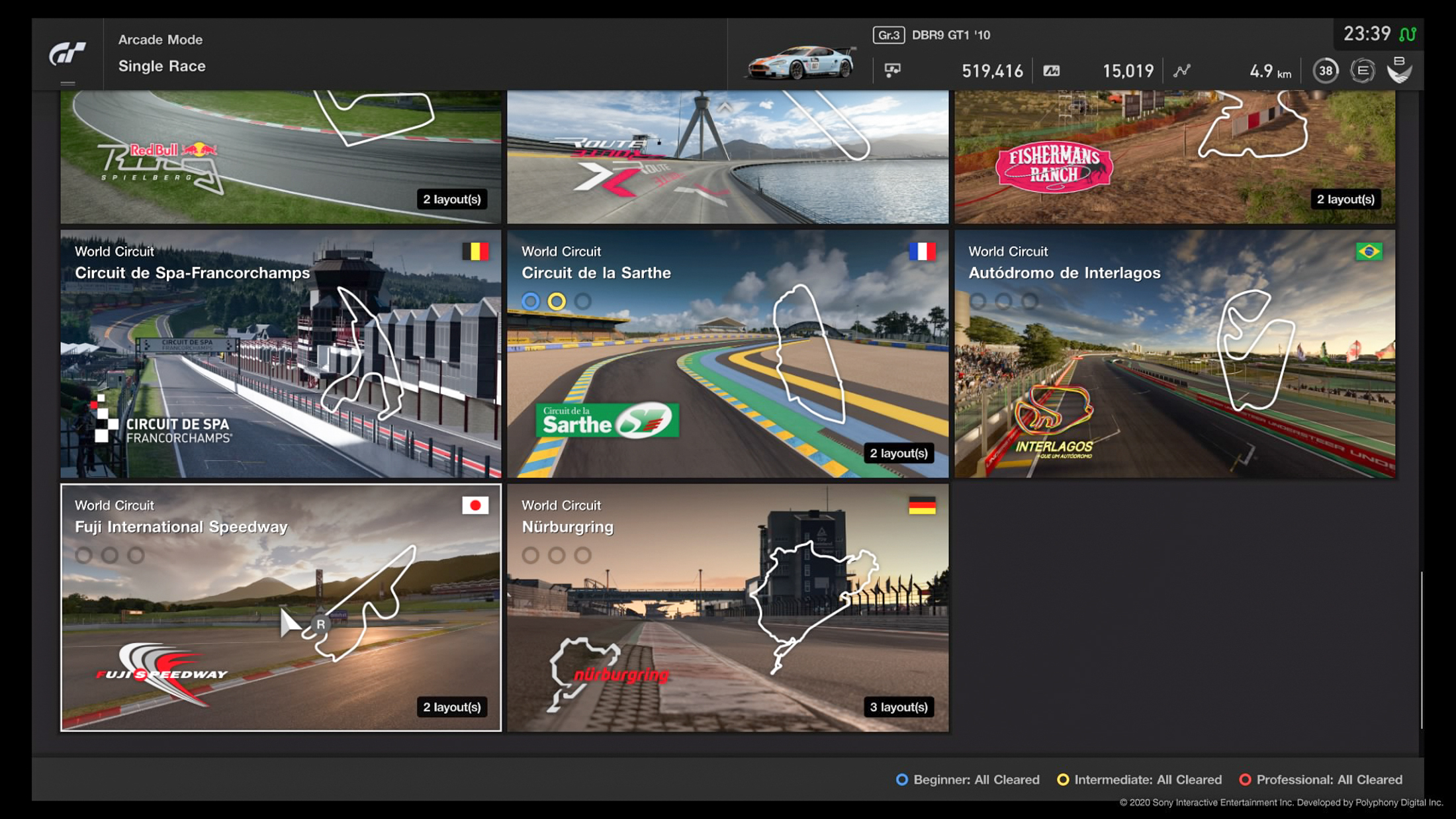The image size is (1456, 819).
Task: Click the green network connection icon
Action: point(1408,34)
